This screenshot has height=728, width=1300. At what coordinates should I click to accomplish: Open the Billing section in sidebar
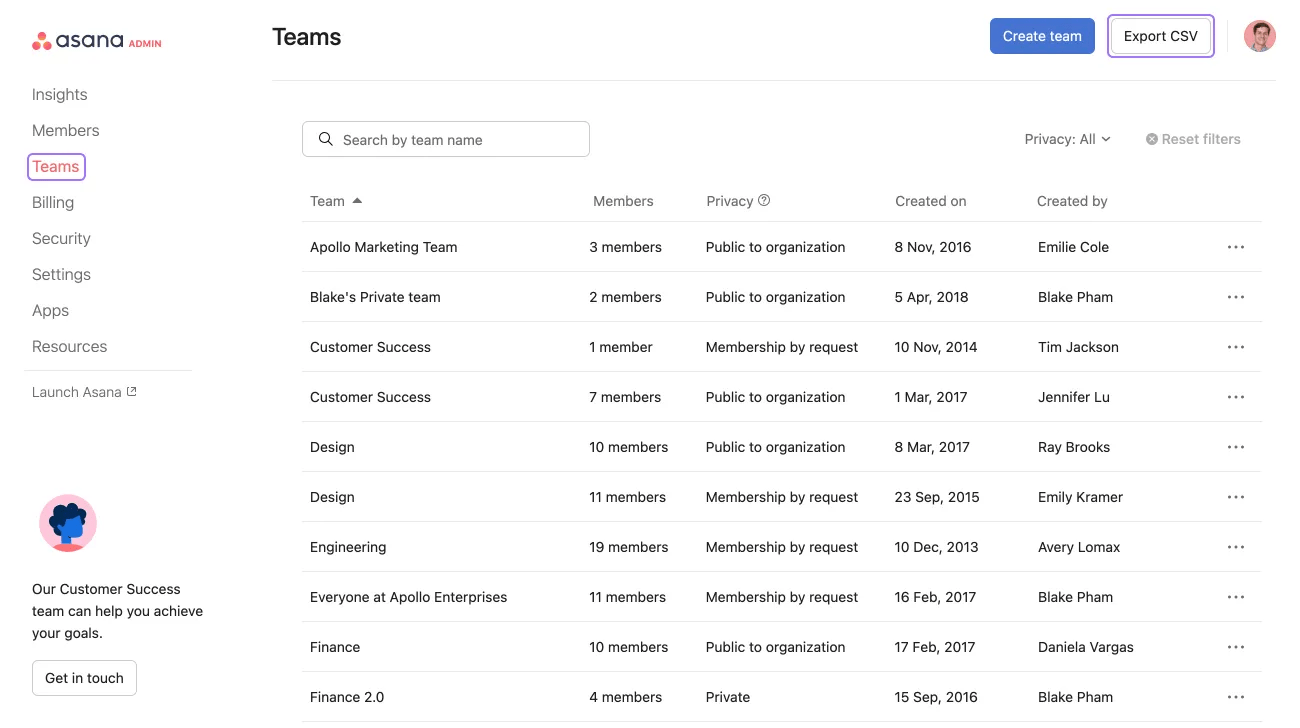pos(53,202)
